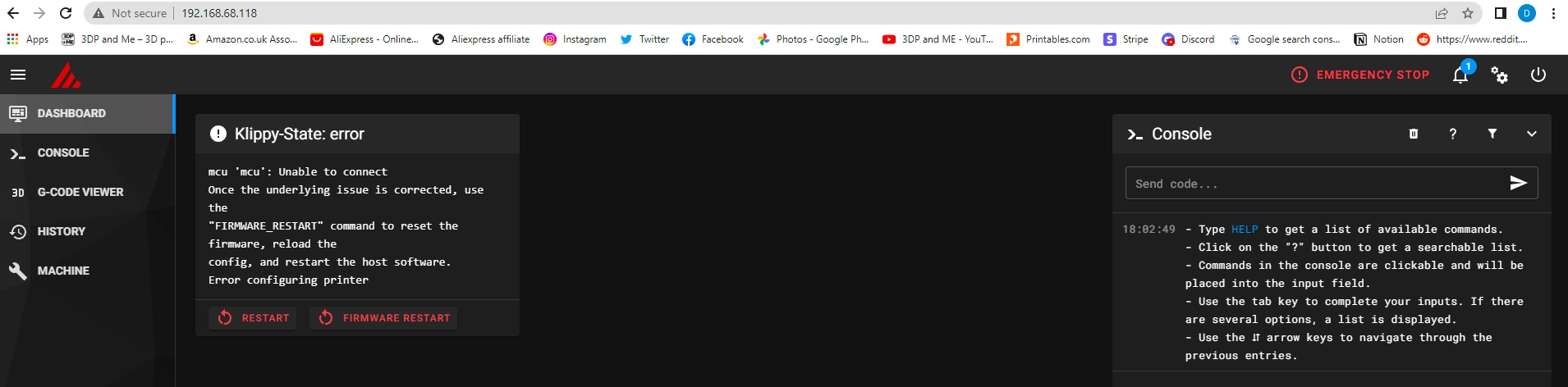Open interface settings gears icon

1499,75
